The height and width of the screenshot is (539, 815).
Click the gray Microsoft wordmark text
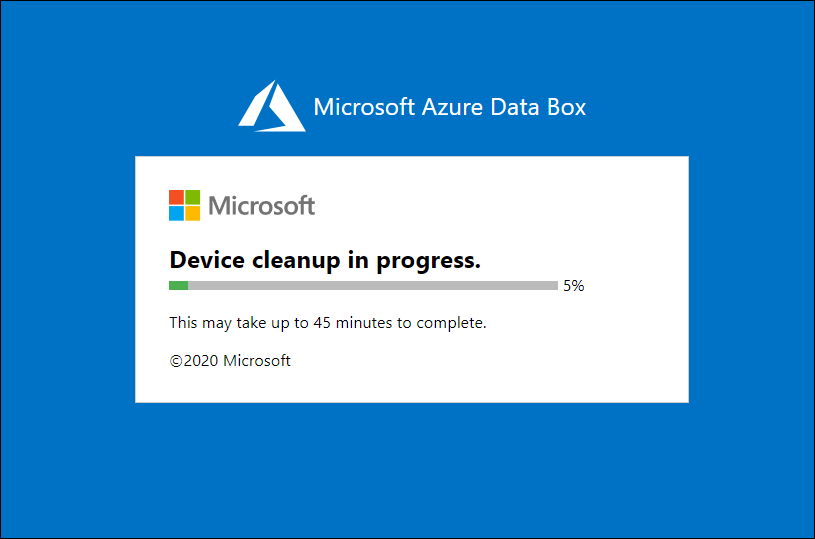pos(261,206)
